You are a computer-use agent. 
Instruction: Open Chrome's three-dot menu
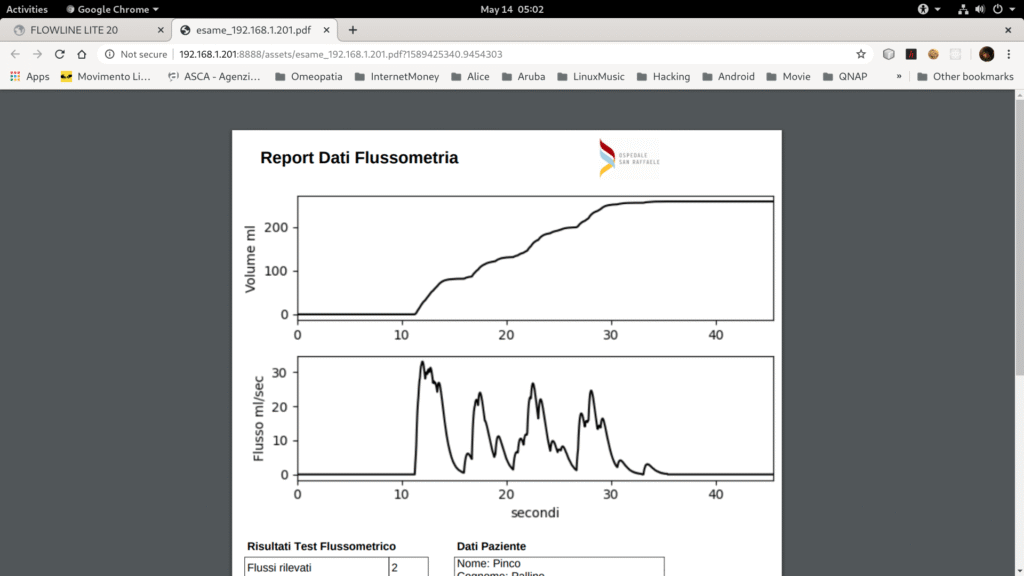point(1008,54)
